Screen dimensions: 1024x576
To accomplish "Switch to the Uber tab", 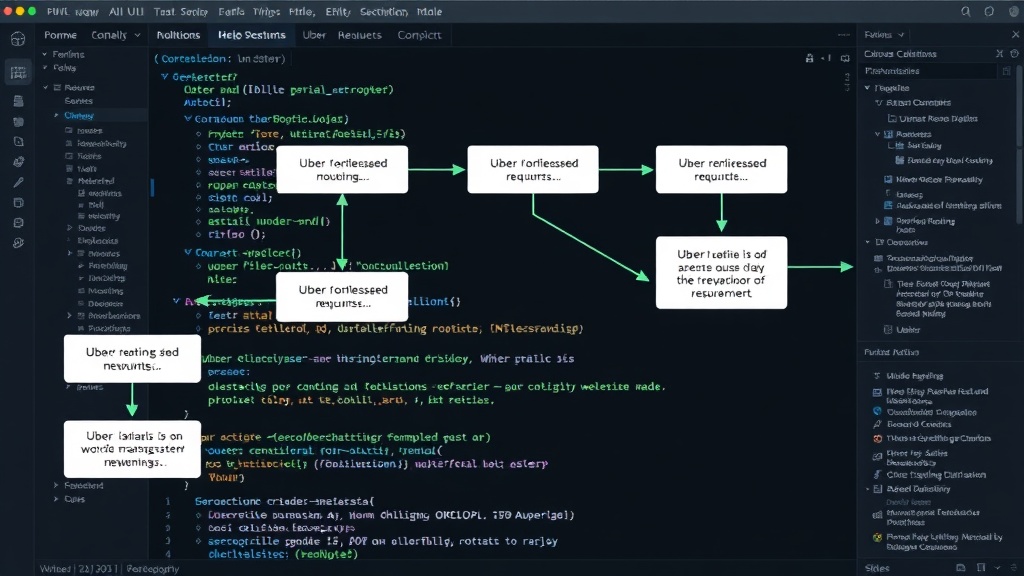I will tap(313, 35).
